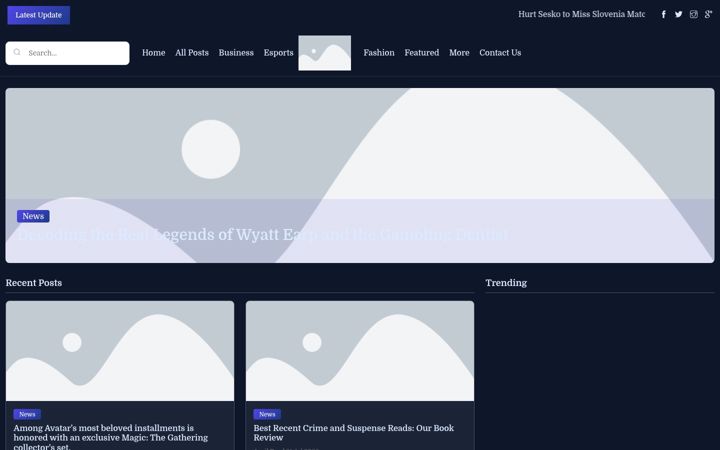Click the Recent Posts heading
The height and width of the screenshot is (450, 720).
point(34,283)
